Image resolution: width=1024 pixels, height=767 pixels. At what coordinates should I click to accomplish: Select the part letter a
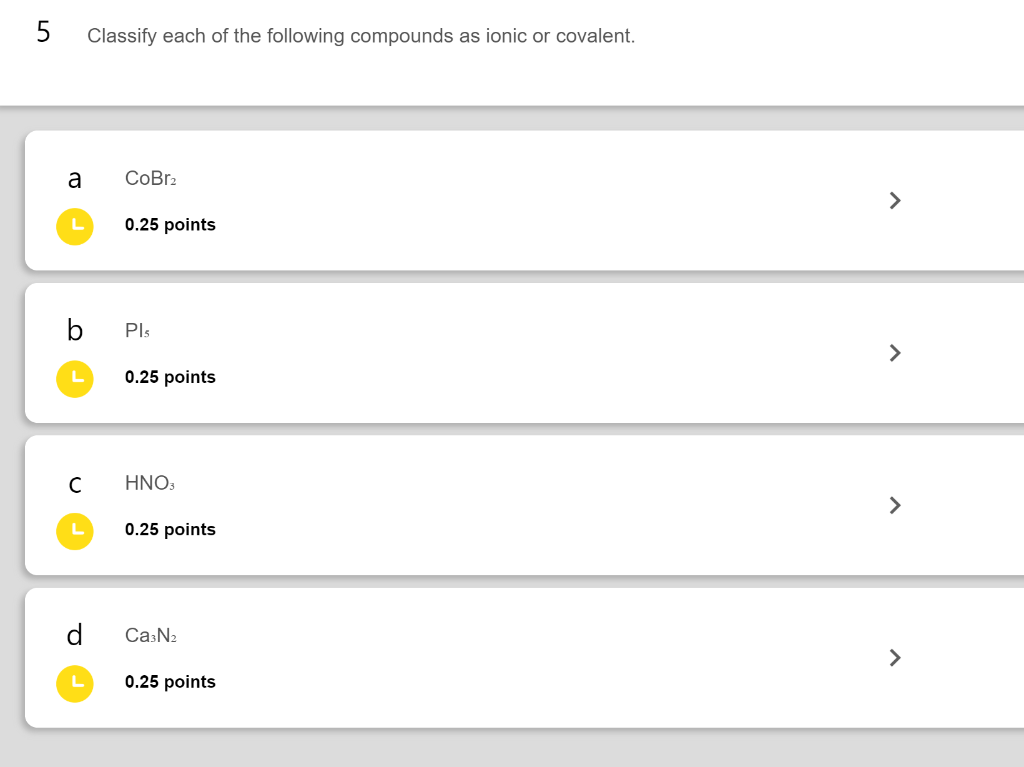[75, 179]
